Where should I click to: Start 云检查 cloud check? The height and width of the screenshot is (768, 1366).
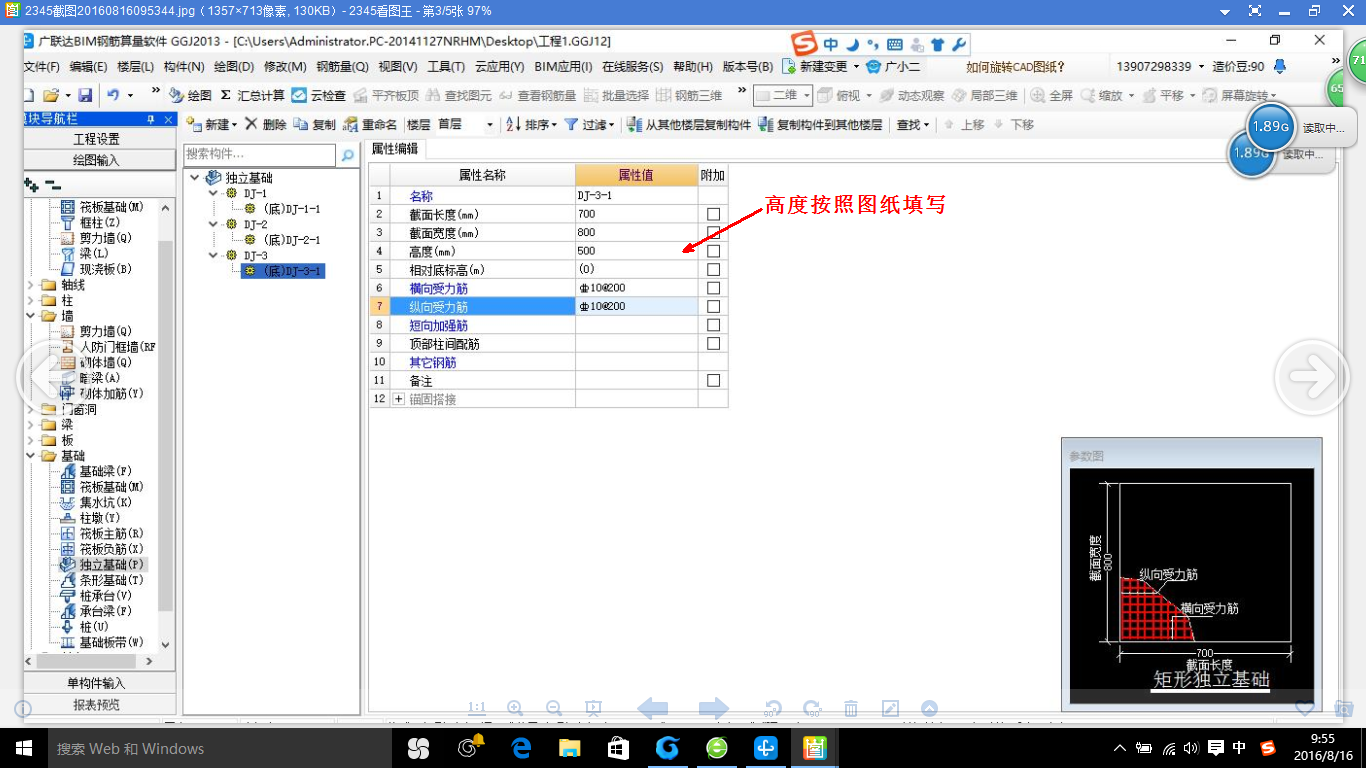click(318, 95)
